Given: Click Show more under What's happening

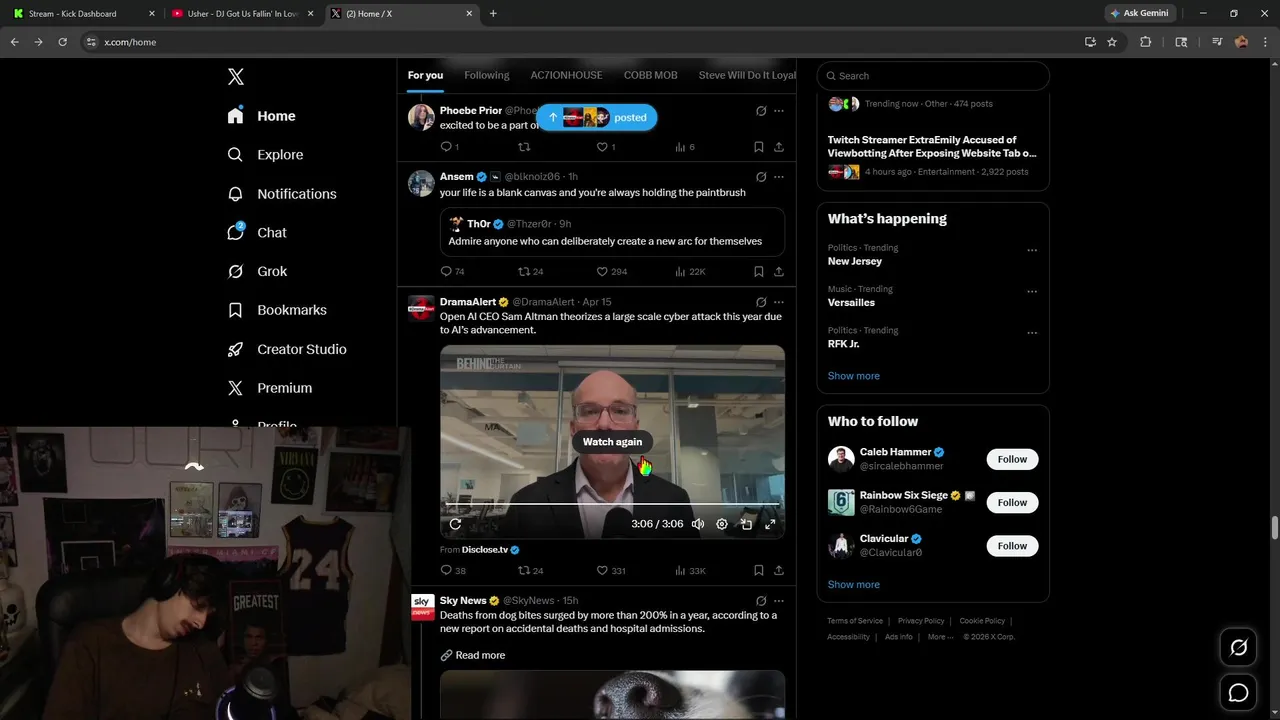Looking at the screenshot, I should coord(854,376).
